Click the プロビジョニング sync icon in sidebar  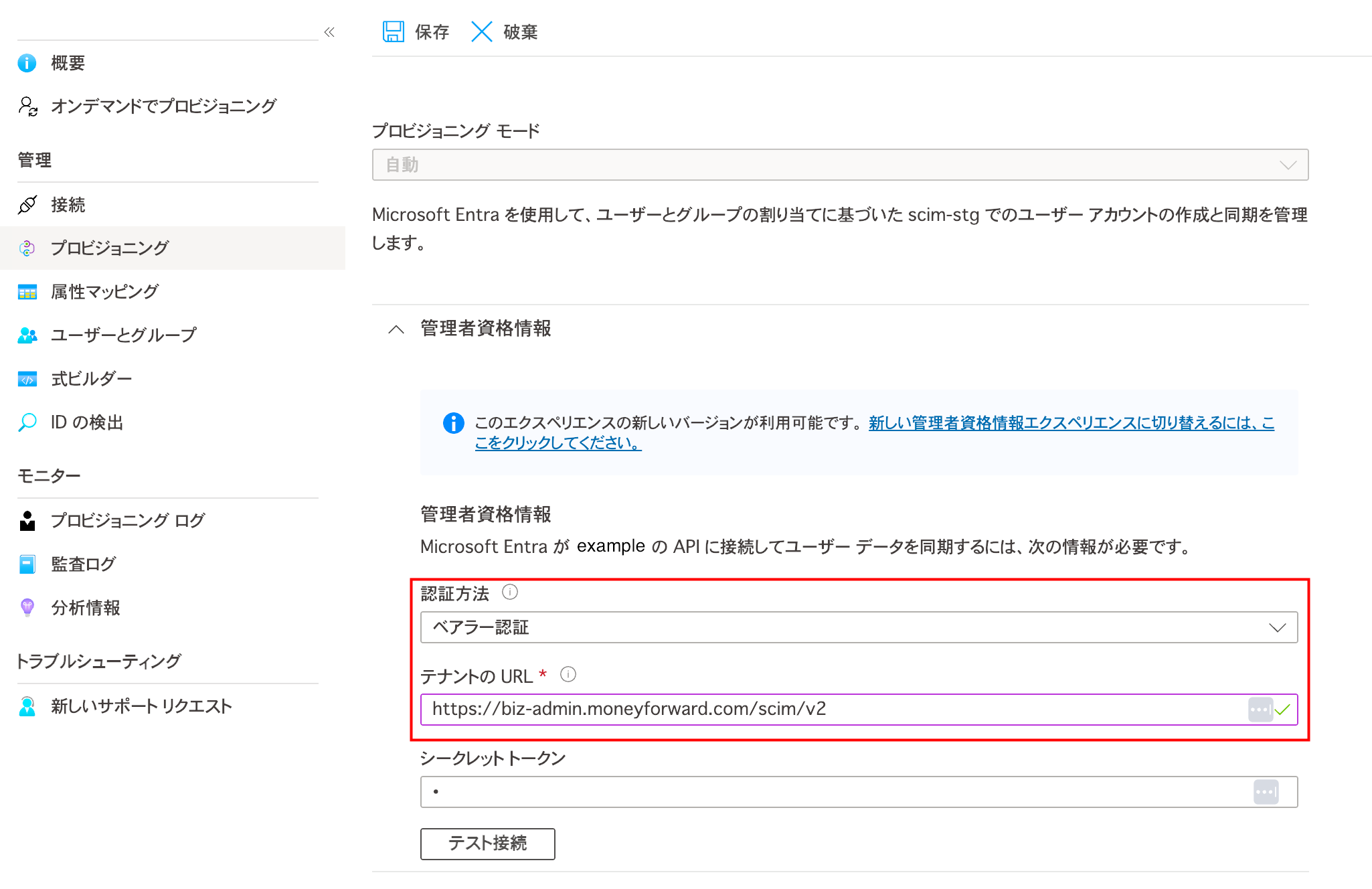click(x=27, y=248)
